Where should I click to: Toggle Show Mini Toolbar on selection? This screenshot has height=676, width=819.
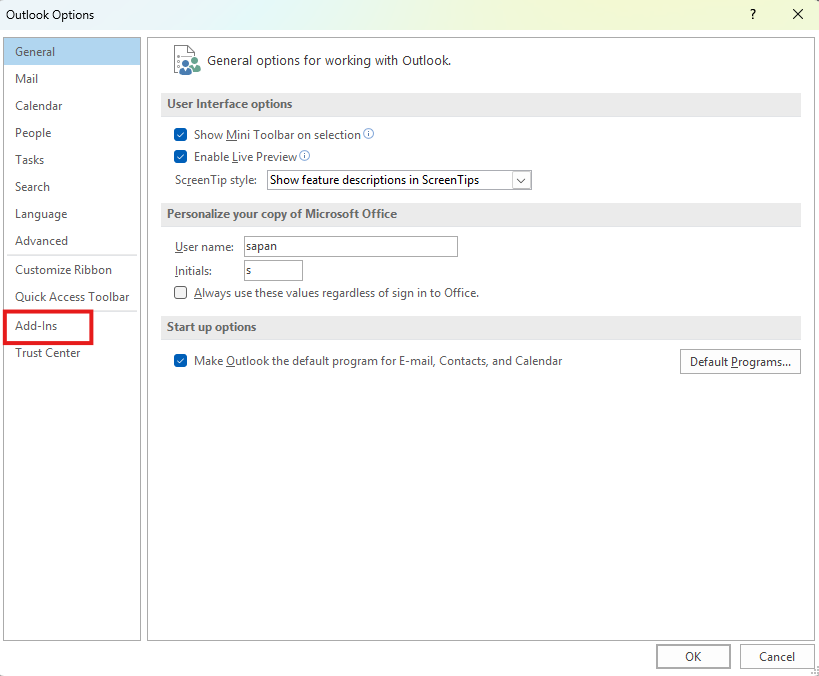click(181, 135)
